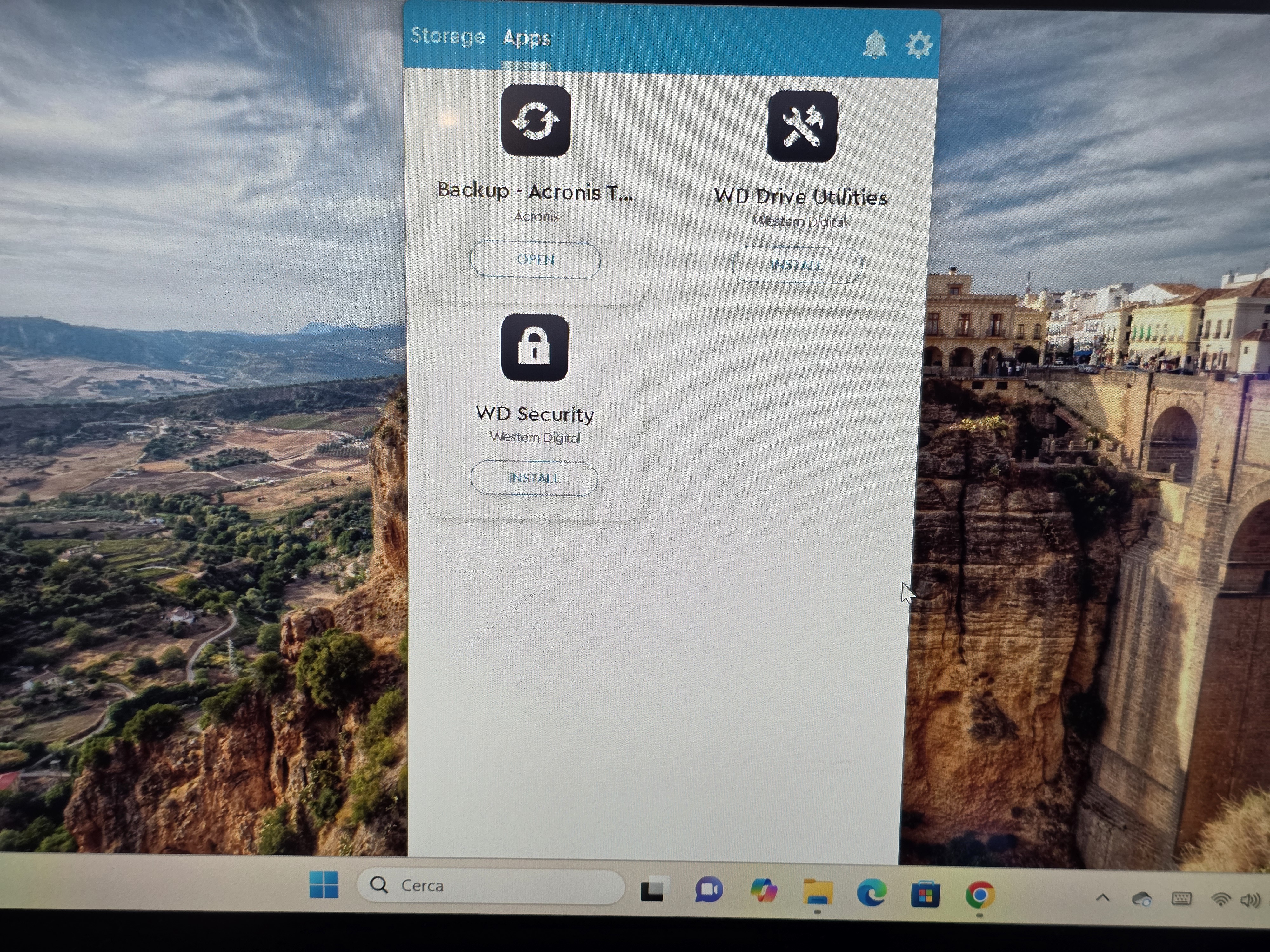This screenshot has height=952, width=1270.
Task: Launch Copilot from the taskbar
Action: tap(763, 891)
